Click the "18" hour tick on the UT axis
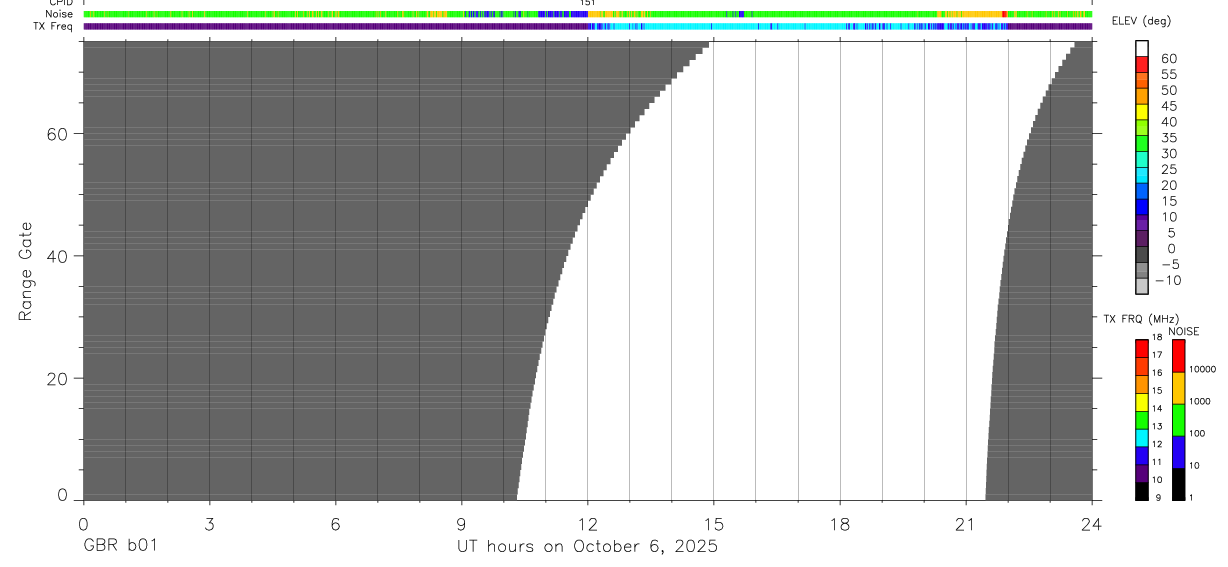Image resolution: width=1228 pixels, height=567 pixels. click(x=840, y=524)
